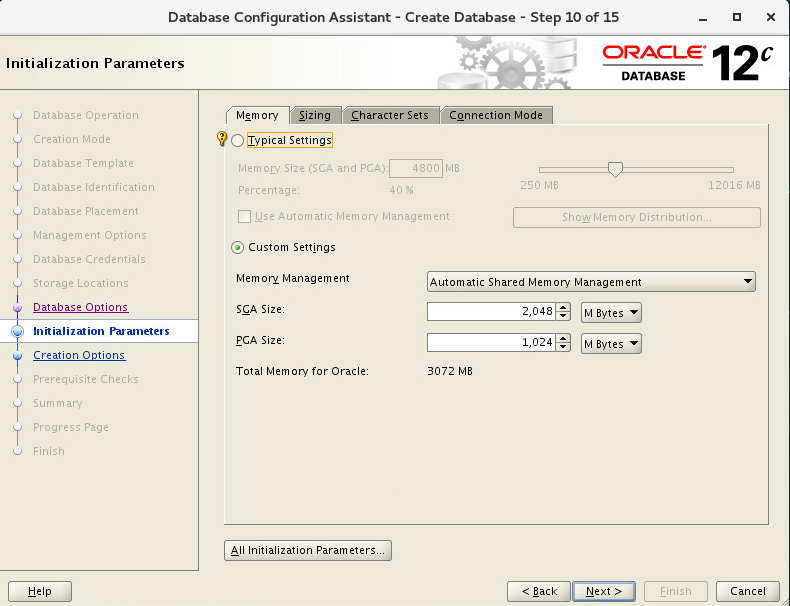The width and height of the screenshot is (790, 606).
Task: Click the Creation Mode step
Action: point(72,139)
